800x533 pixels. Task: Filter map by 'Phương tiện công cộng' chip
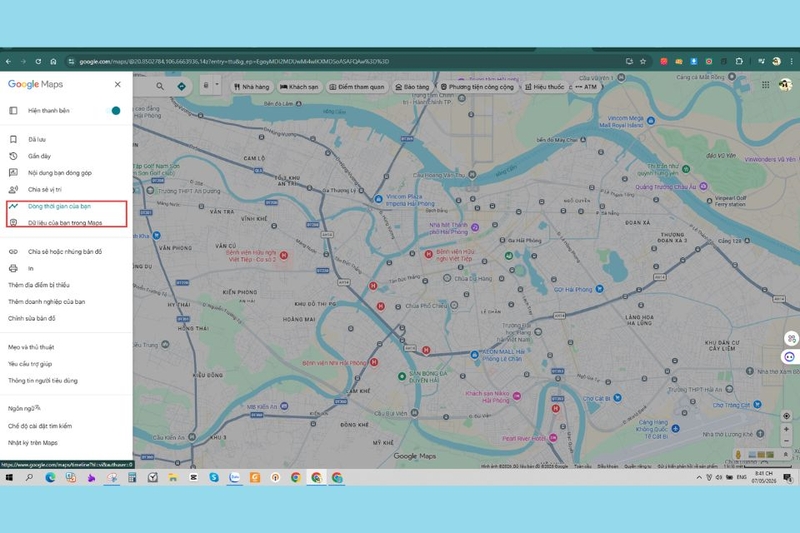pos(477,87)
